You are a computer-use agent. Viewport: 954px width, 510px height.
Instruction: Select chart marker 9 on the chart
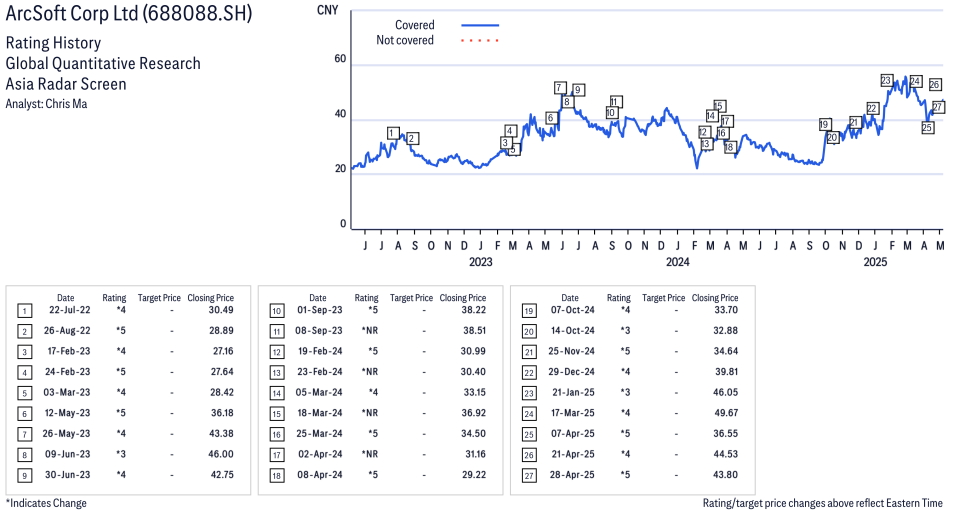point(578,90)
